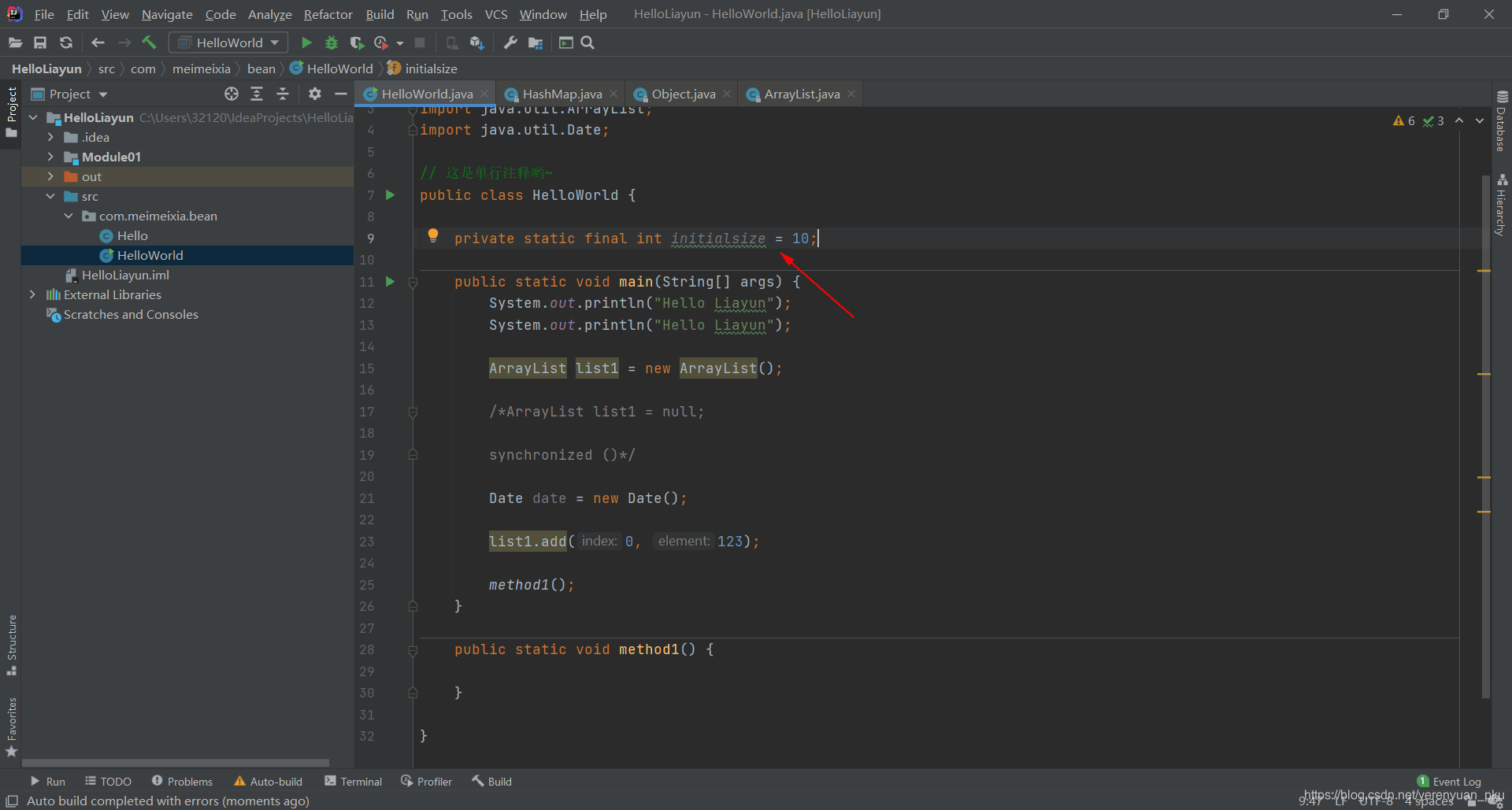Open Project Structure icon
This screenshot has width=1512, height=810.
(x=535, y=43)
